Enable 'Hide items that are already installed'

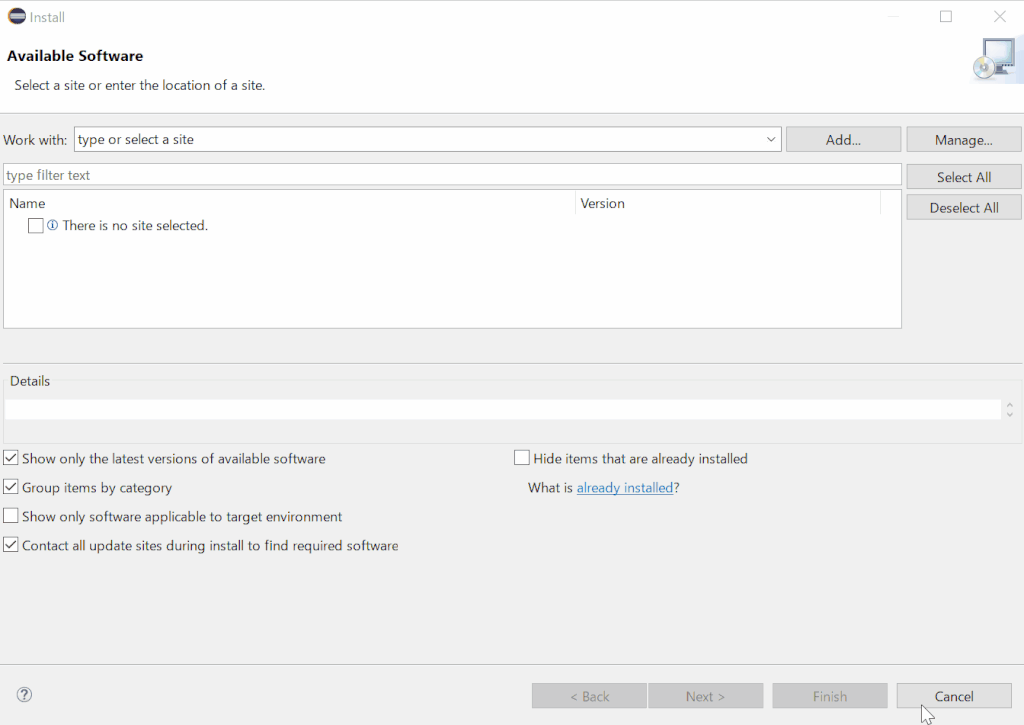[x=522, y=458]
